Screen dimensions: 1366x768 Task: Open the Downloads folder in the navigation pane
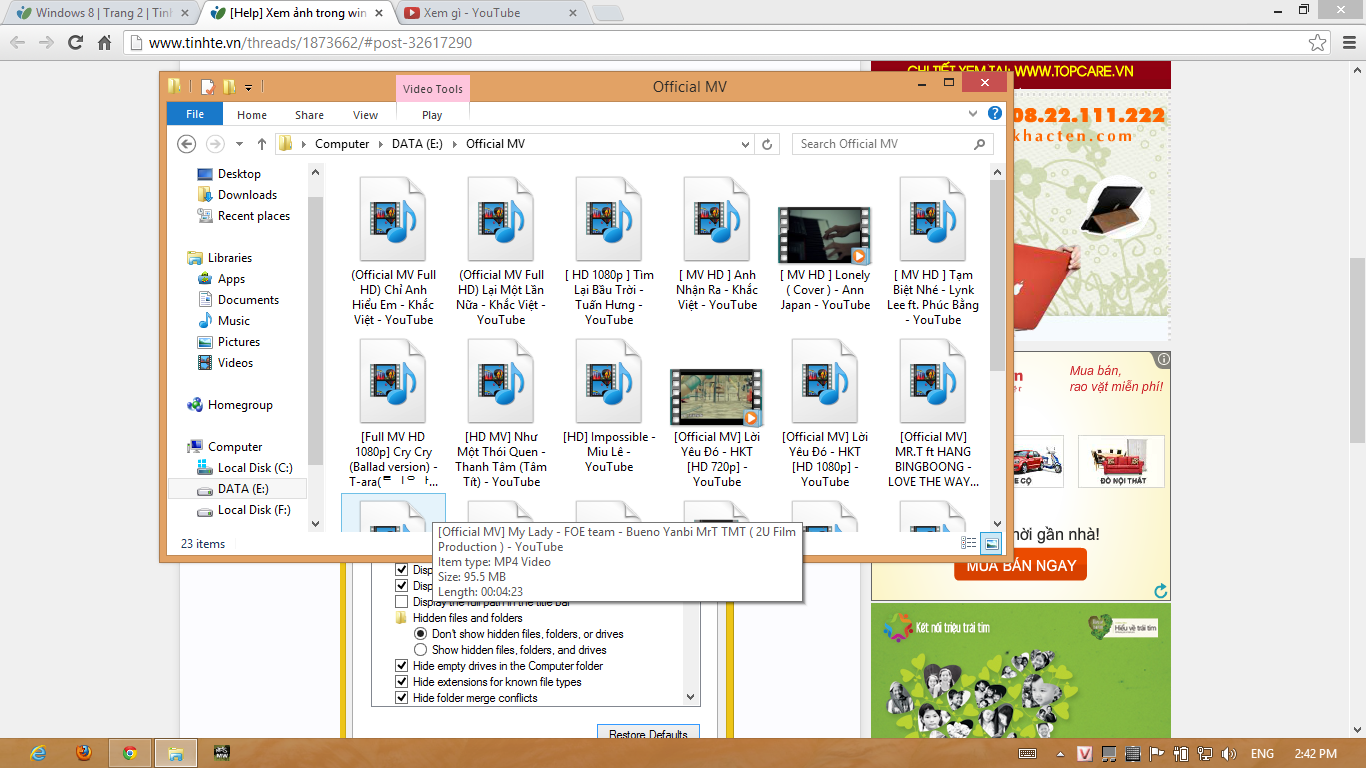pos(247,195)
